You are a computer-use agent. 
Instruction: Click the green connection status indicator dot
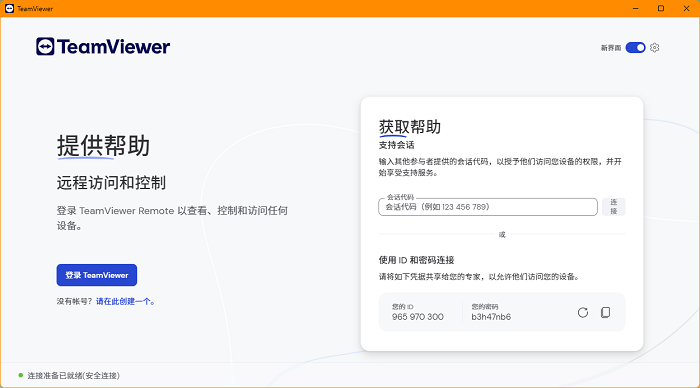[x=21, y=375]
